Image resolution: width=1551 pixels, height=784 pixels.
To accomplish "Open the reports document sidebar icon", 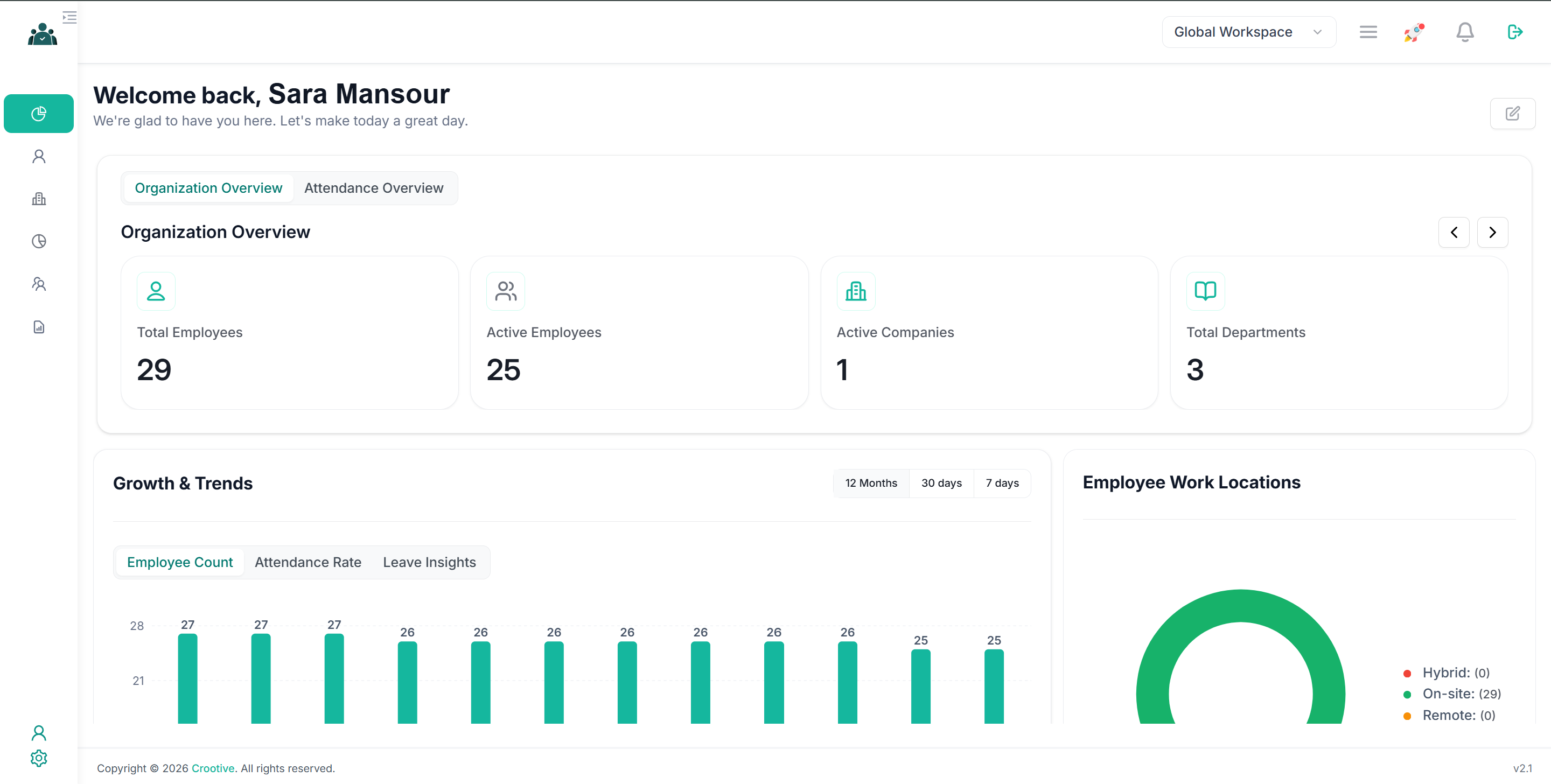I will click(39, 327).
